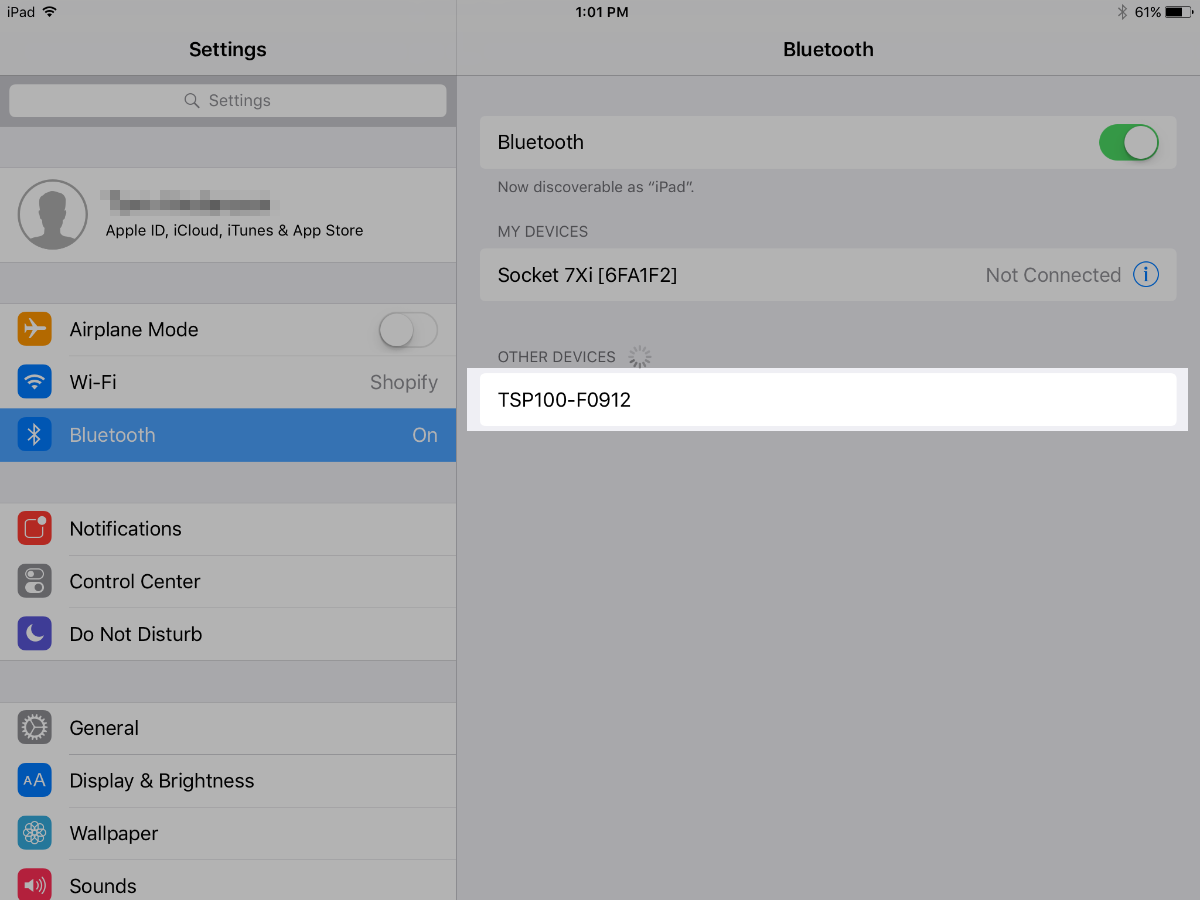This screenshot has height=900, width=1200.
Task: Turn off the Bluetooth switch
Action: (1129, 142)
